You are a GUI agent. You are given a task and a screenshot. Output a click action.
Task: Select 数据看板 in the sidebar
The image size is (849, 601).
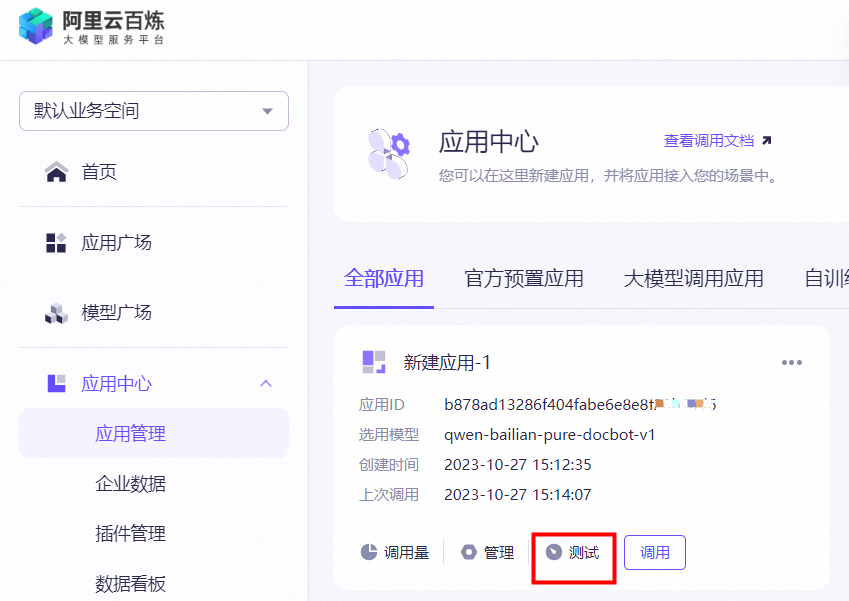pos(130,584)
